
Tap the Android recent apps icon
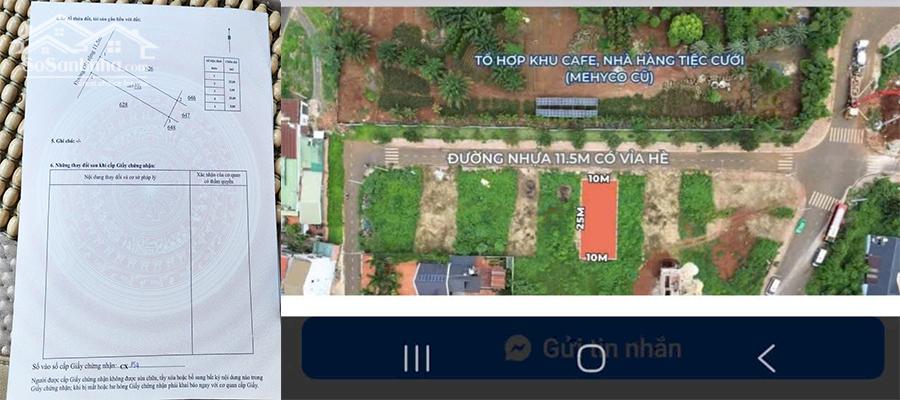415,358
